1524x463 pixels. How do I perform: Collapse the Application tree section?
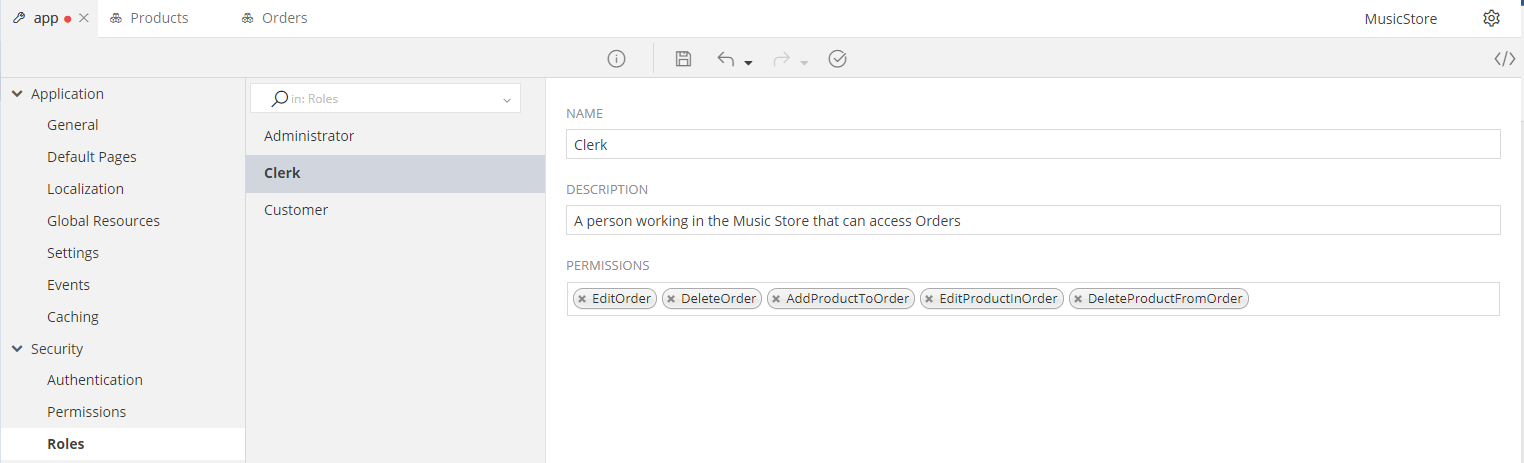(17, 94)
